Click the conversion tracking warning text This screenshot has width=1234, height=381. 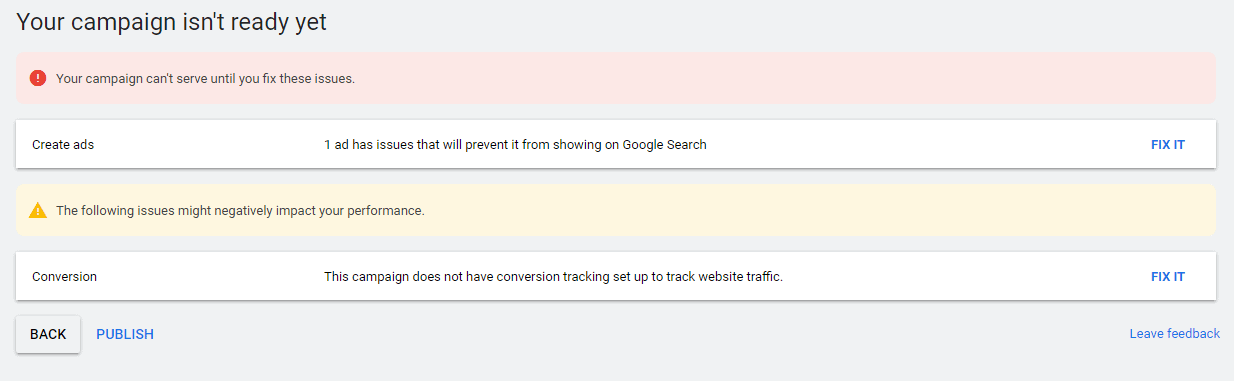click(x=553, y=277)
